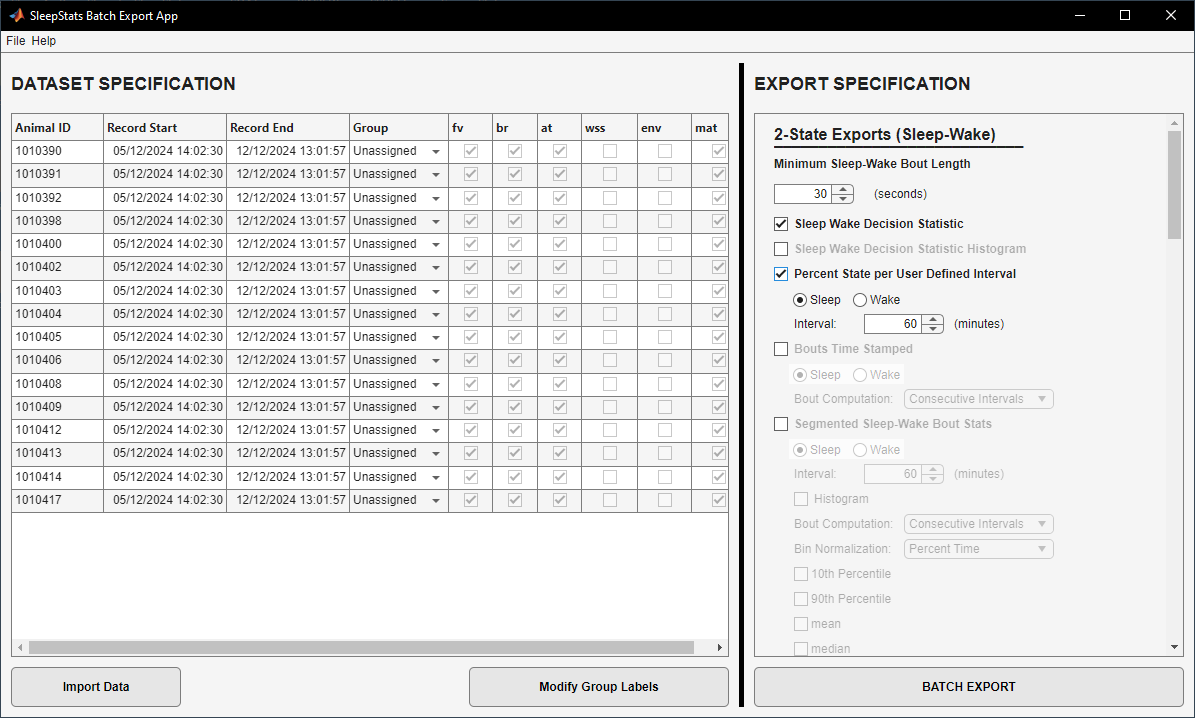
Task: Click Record Start cell for animal 1010417
Action: 165,500
